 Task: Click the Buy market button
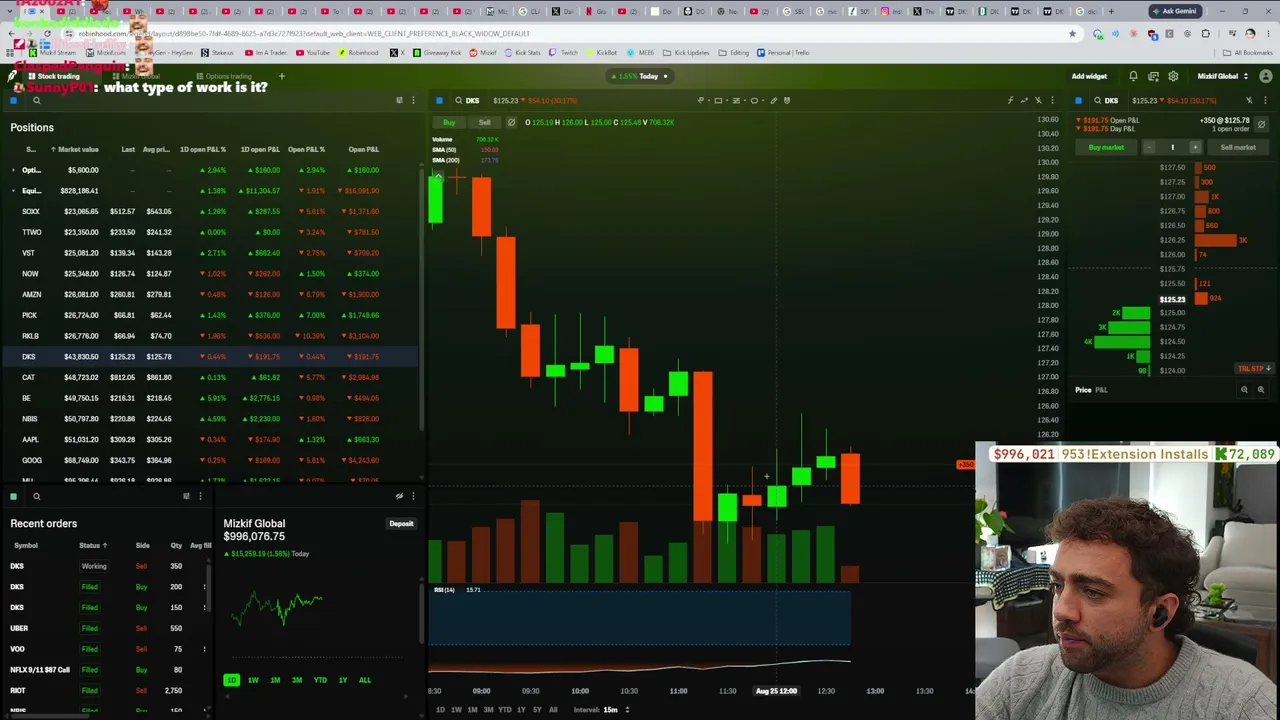[1106, 147]
